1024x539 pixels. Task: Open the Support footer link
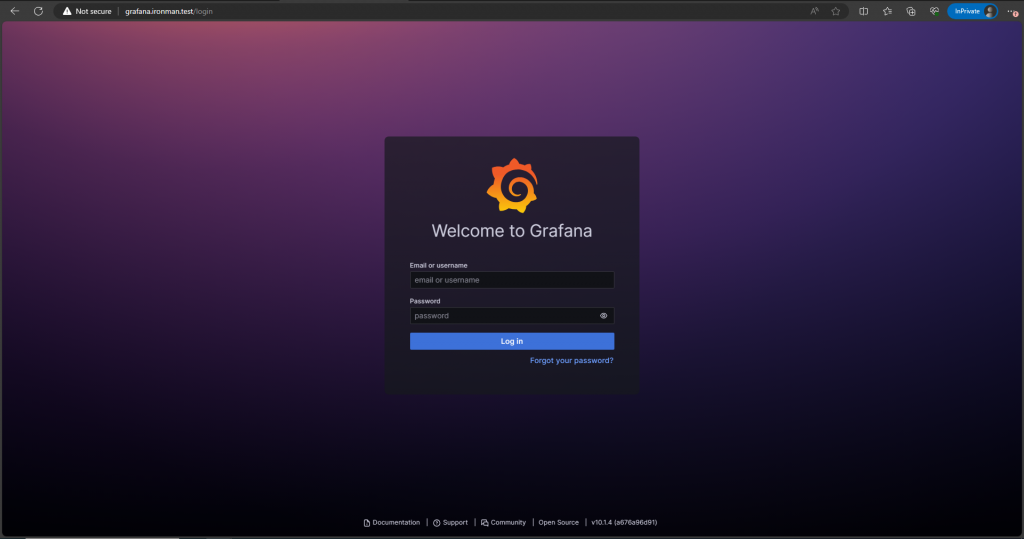(x=451, y=523)
